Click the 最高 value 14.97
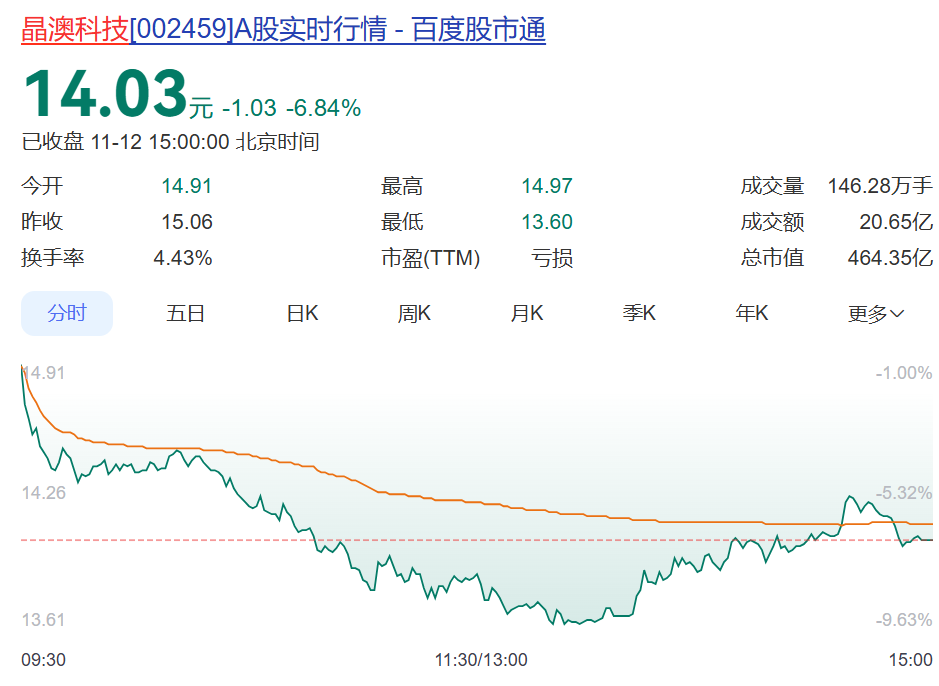 point(546,186)
